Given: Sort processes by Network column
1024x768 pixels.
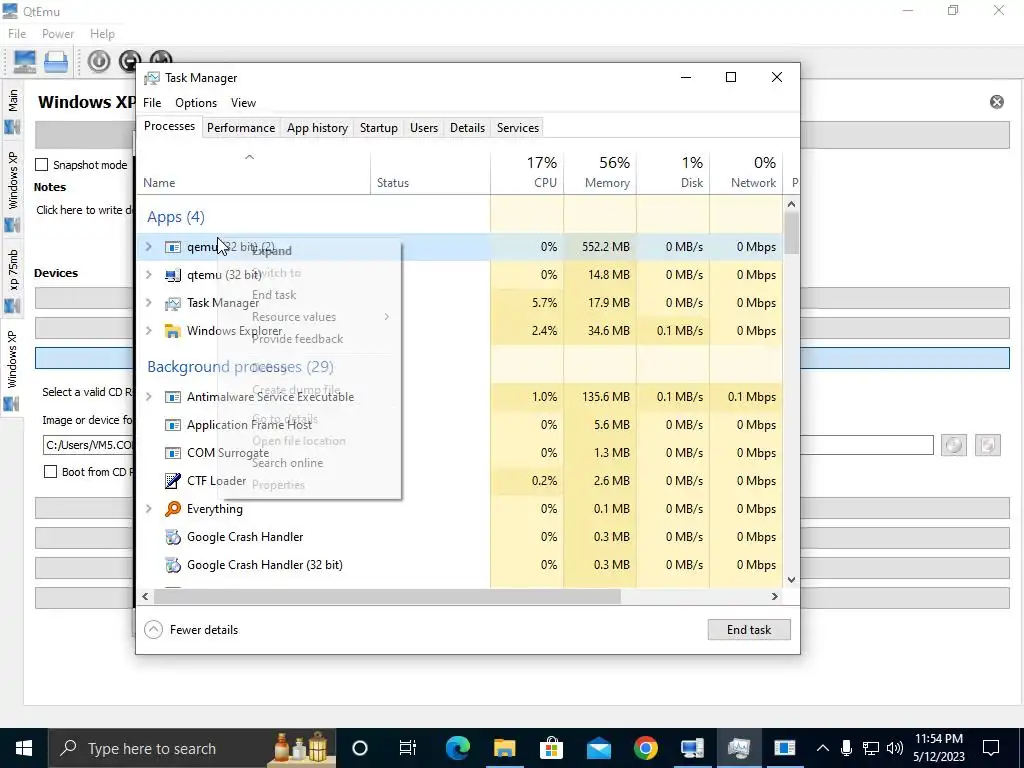Looking at the screenshot, I should pyautogui.click(x=746, y=172).
